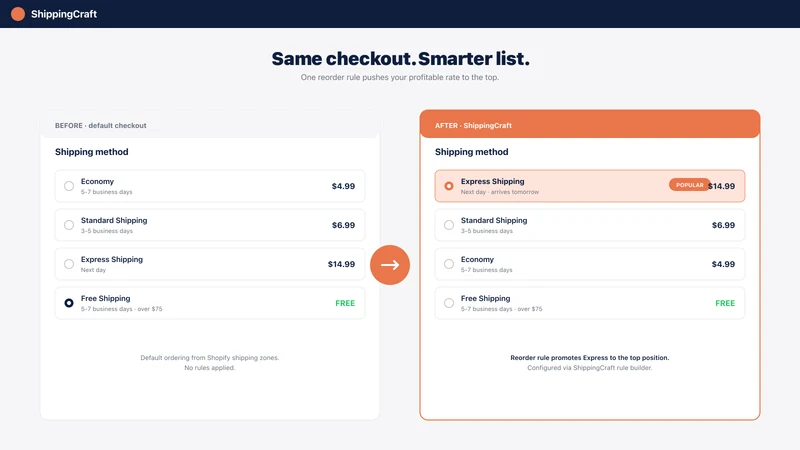Click the green FREE label in Before panel
The image size is (800, 450).
pos(345,303)
